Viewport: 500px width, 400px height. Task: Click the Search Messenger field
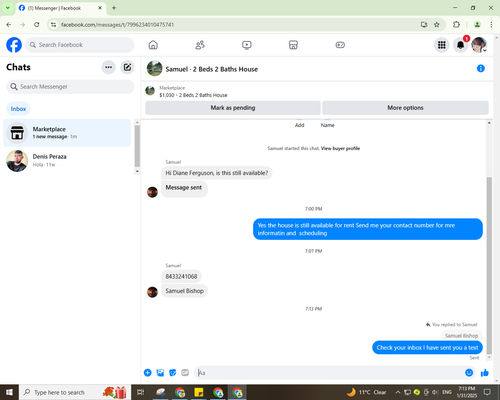(x=70, y=87)
